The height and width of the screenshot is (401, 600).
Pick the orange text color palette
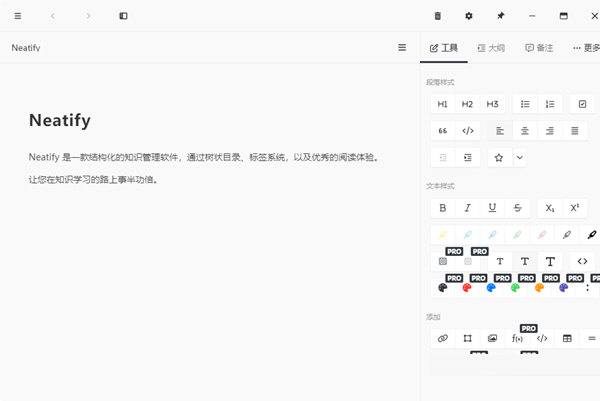click(540, 288)
